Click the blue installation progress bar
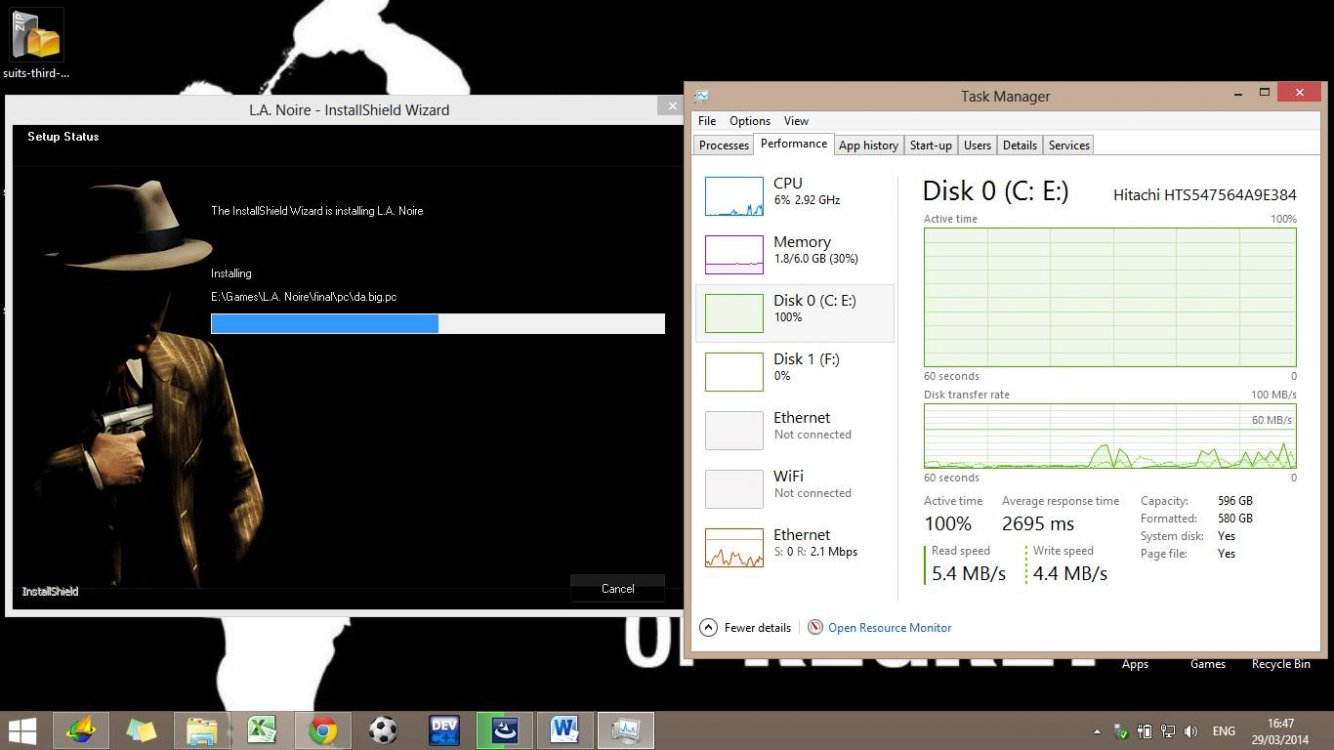 tap(438, 323)
